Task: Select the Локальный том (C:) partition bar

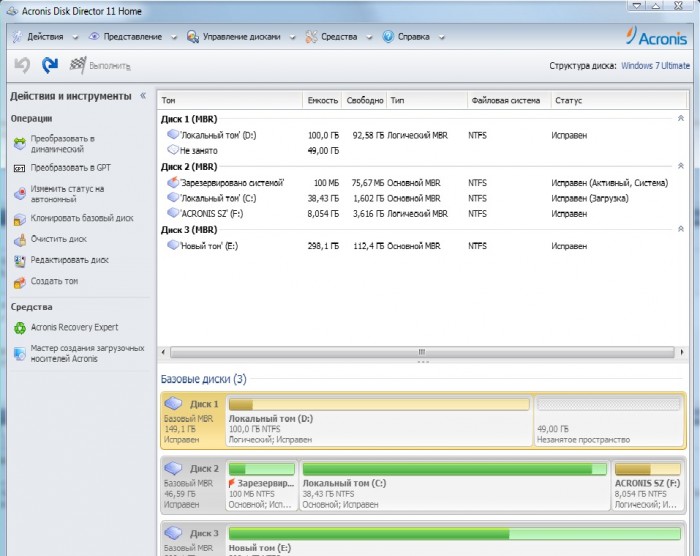Action: click(x=454, y=482)
